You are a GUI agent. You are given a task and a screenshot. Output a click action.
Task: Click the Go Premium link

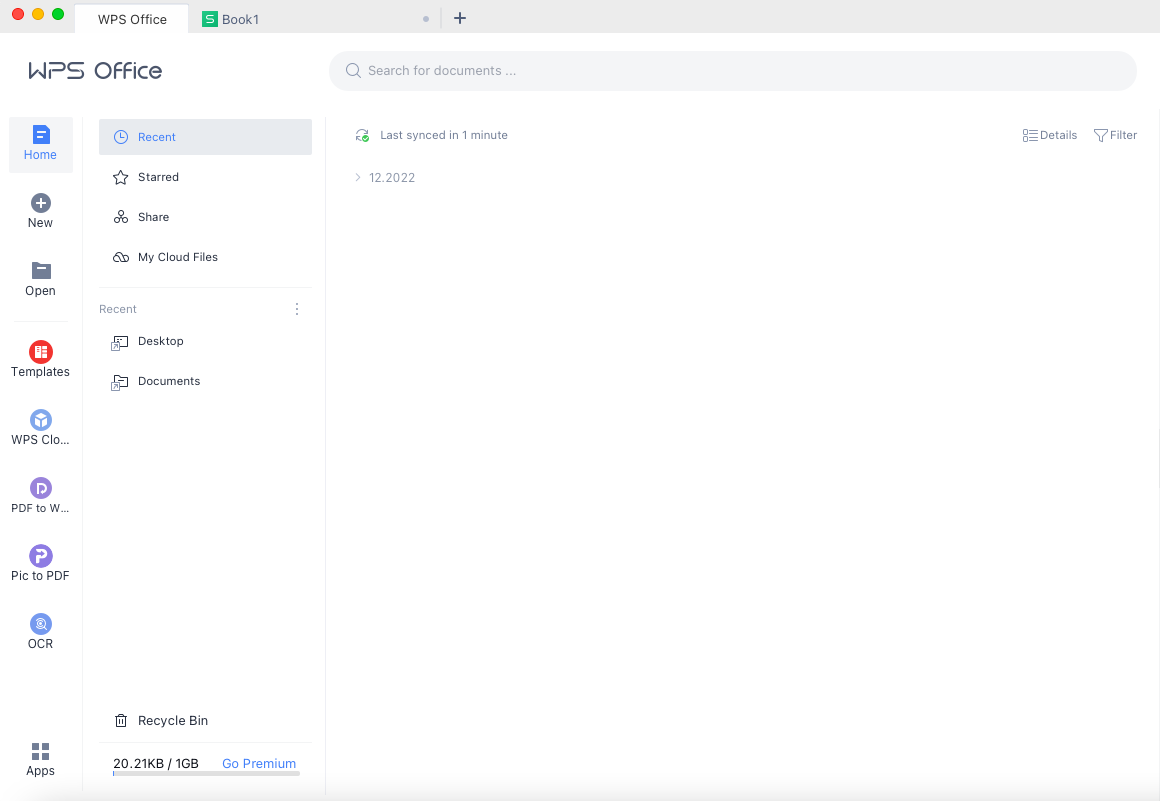tap(259, 763)
